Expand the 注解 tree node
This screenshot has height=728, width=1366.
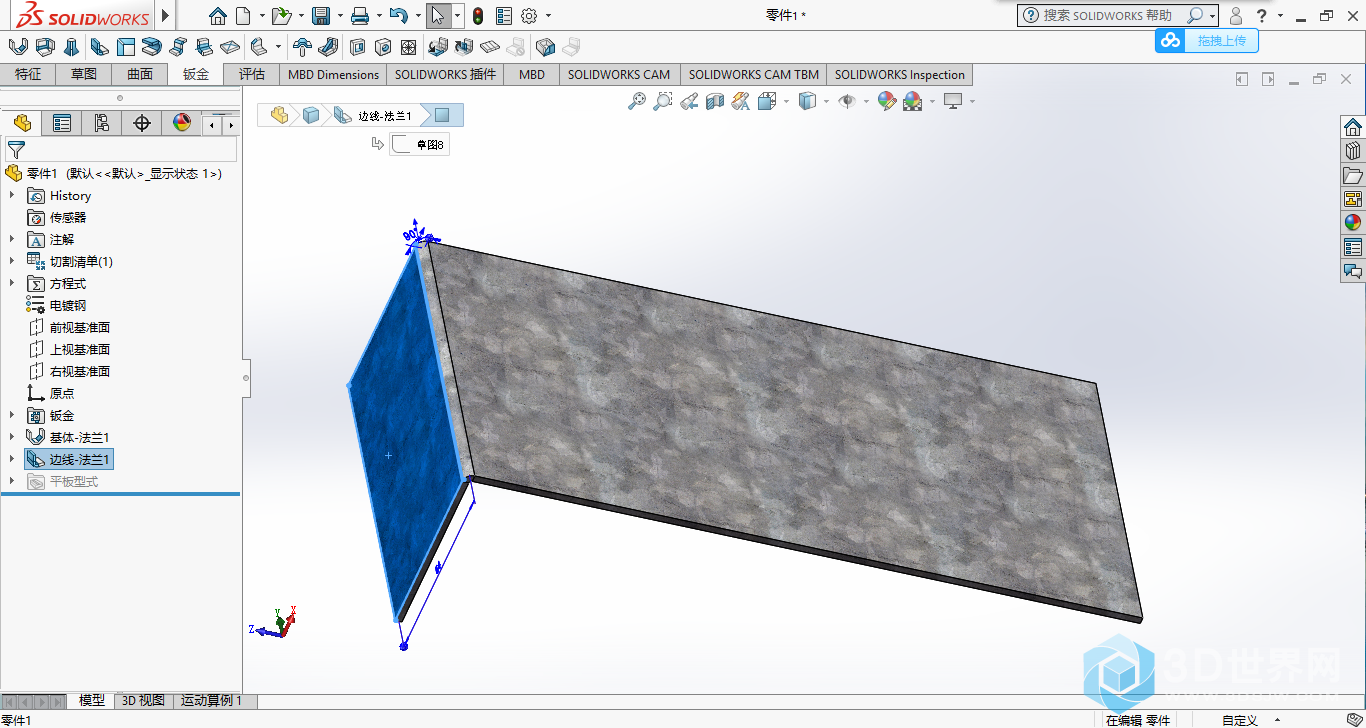[12, 239]
